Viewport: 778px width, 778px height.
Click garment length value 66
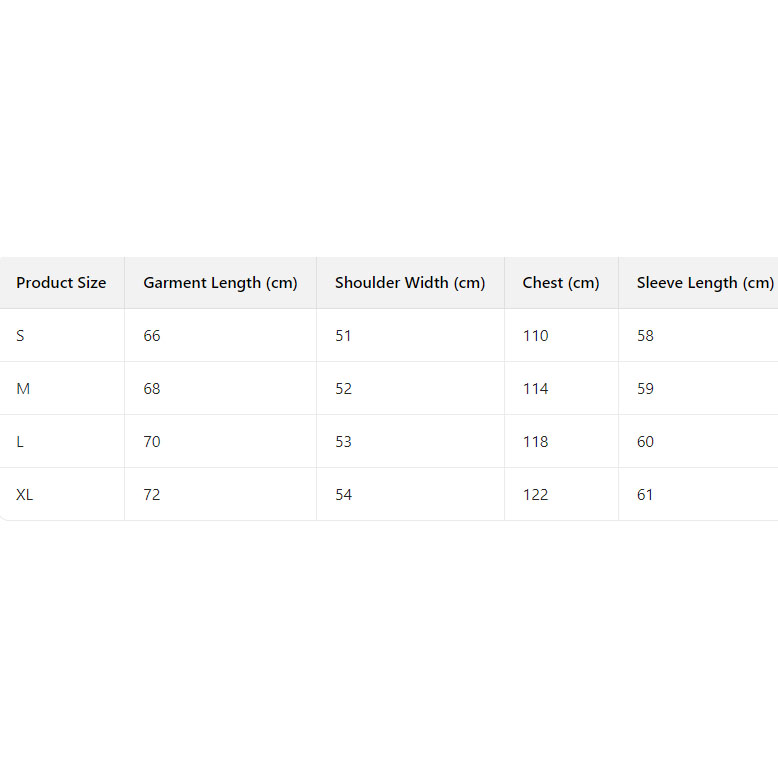tap(152, 336)
